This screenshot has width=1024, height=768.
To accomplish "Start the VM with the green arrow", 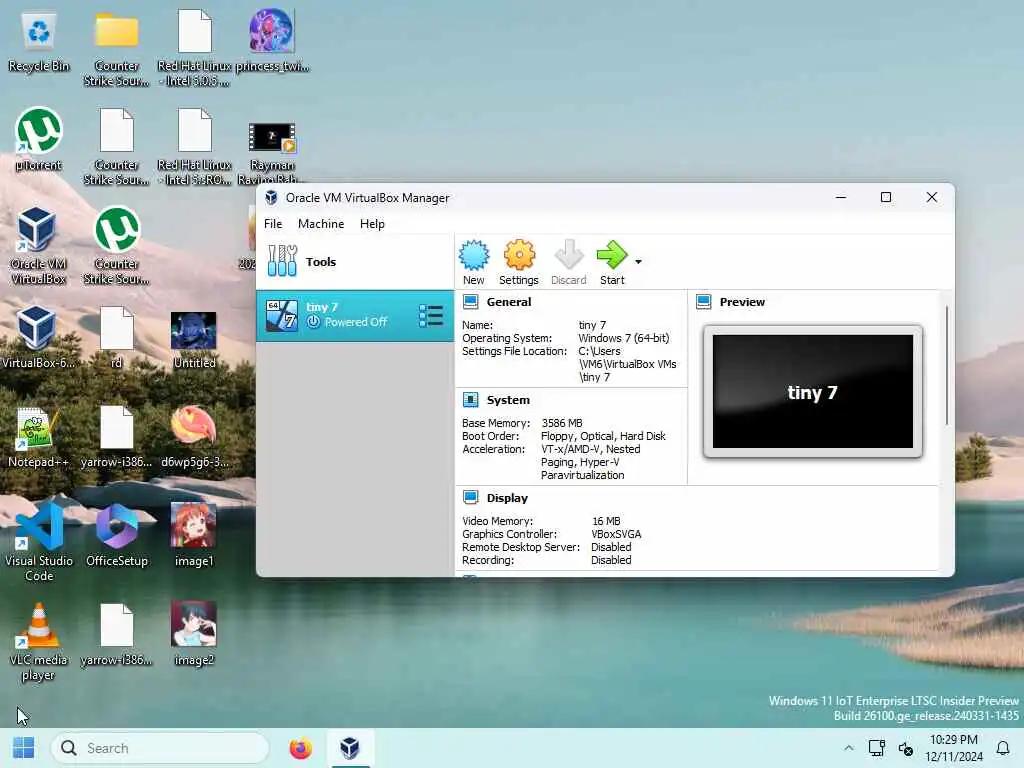I will click(x=612, y=262).
